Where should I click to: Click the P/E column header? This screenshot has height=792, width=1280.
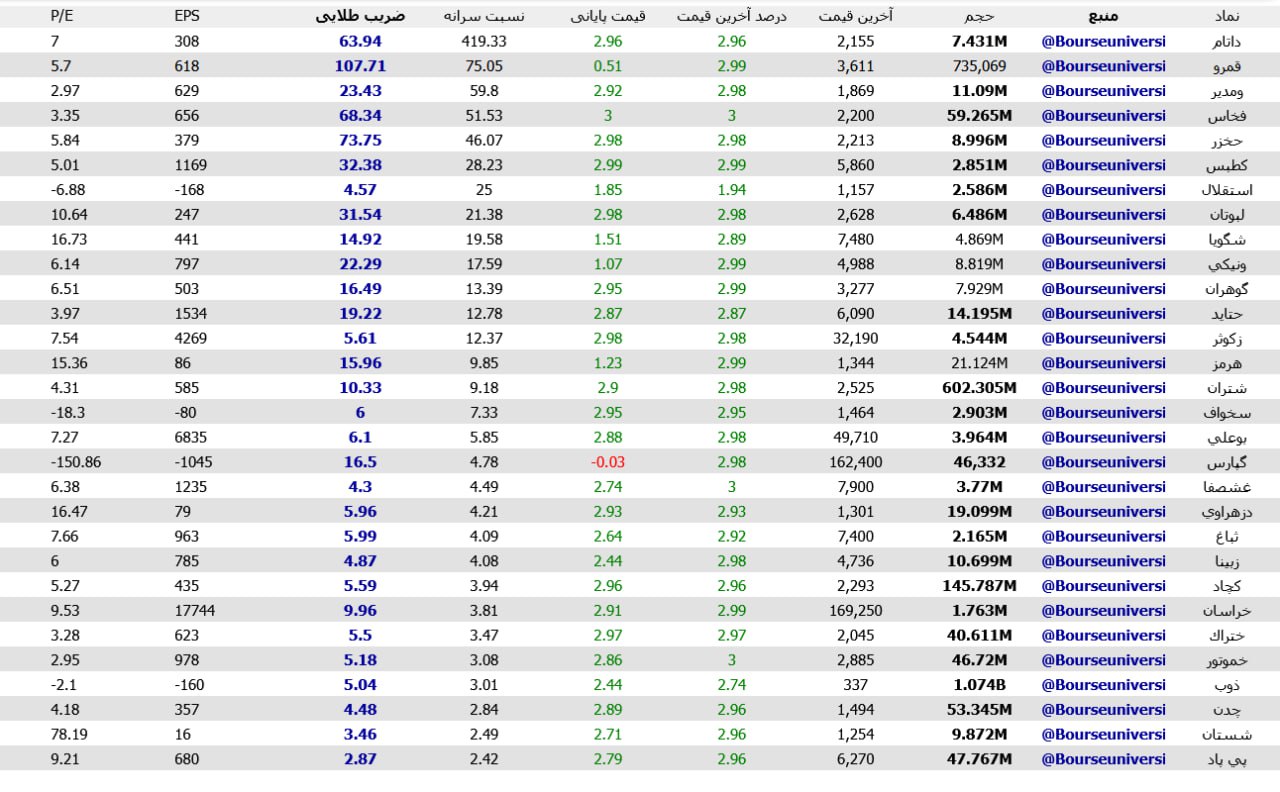[62, 16]
